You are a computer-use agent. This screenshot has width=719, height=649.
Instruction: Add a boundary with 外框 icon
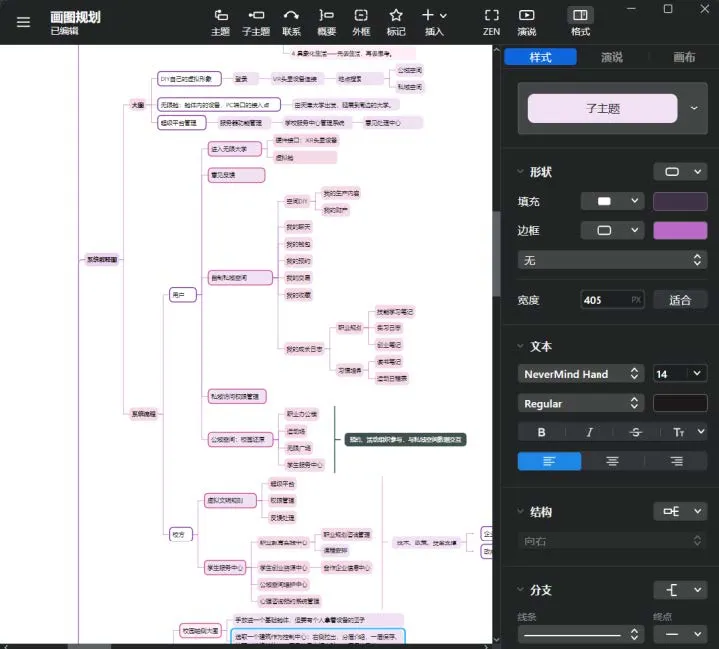coord(361,22)
